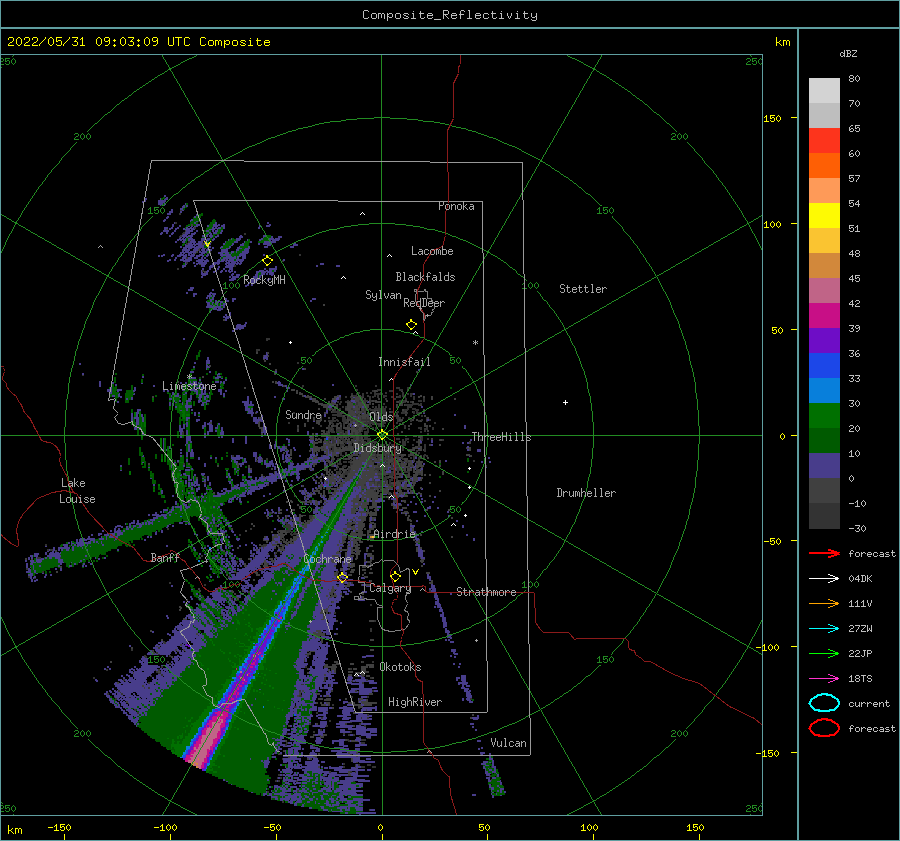900x841 pixels.
Task: Select the bright green 20-30 dBZ swatch
Action: click(824, 416)
